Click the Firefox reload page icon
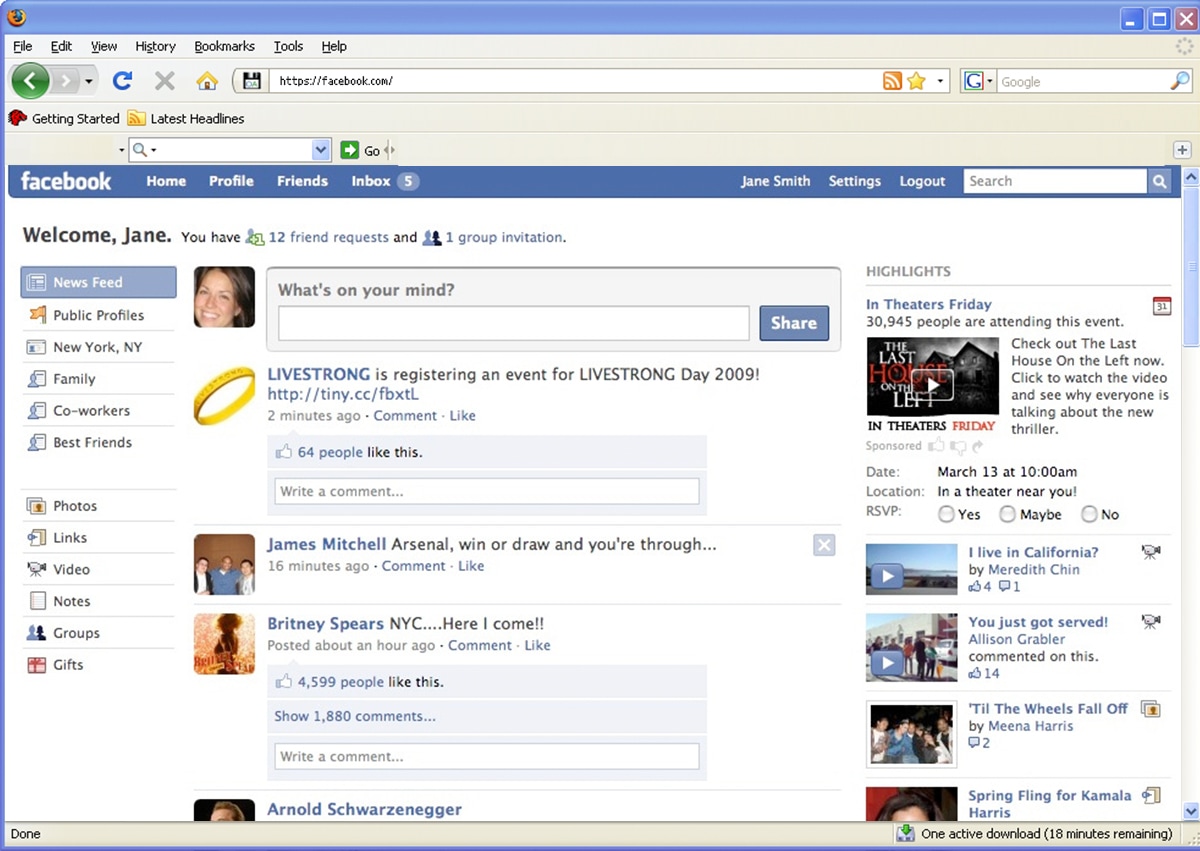This screenshot has height=851, width=1200. pyautogui.click(x=122, y=81)
